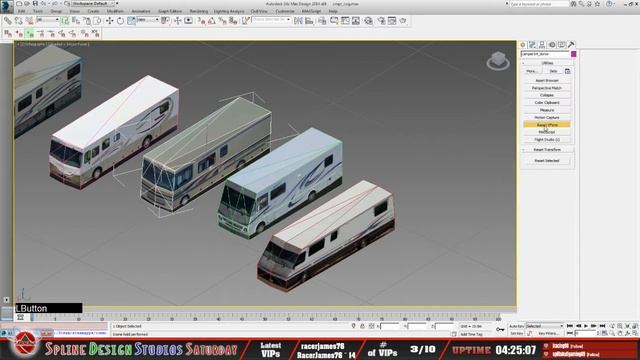Open the Material Editor icon
The image size is (640, 360).
click(368, 20)
